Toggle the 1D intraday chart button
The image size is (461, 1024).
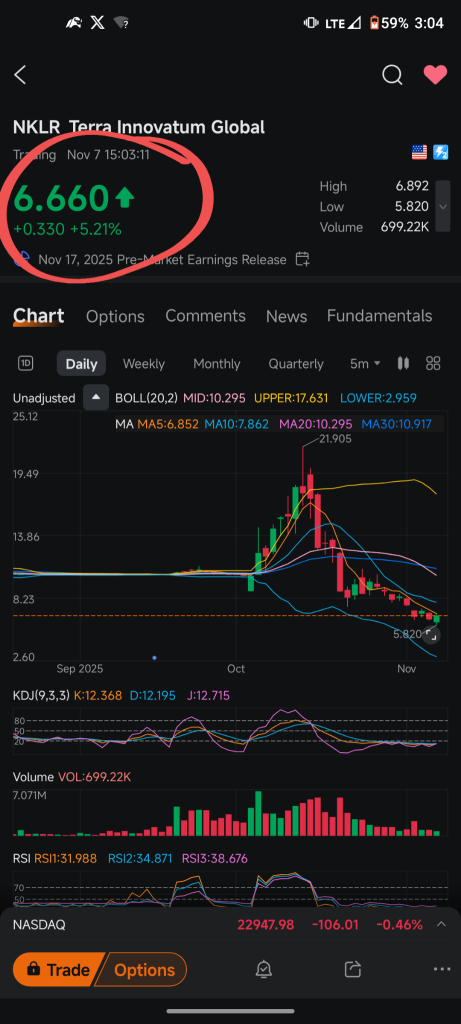point(25,363)
